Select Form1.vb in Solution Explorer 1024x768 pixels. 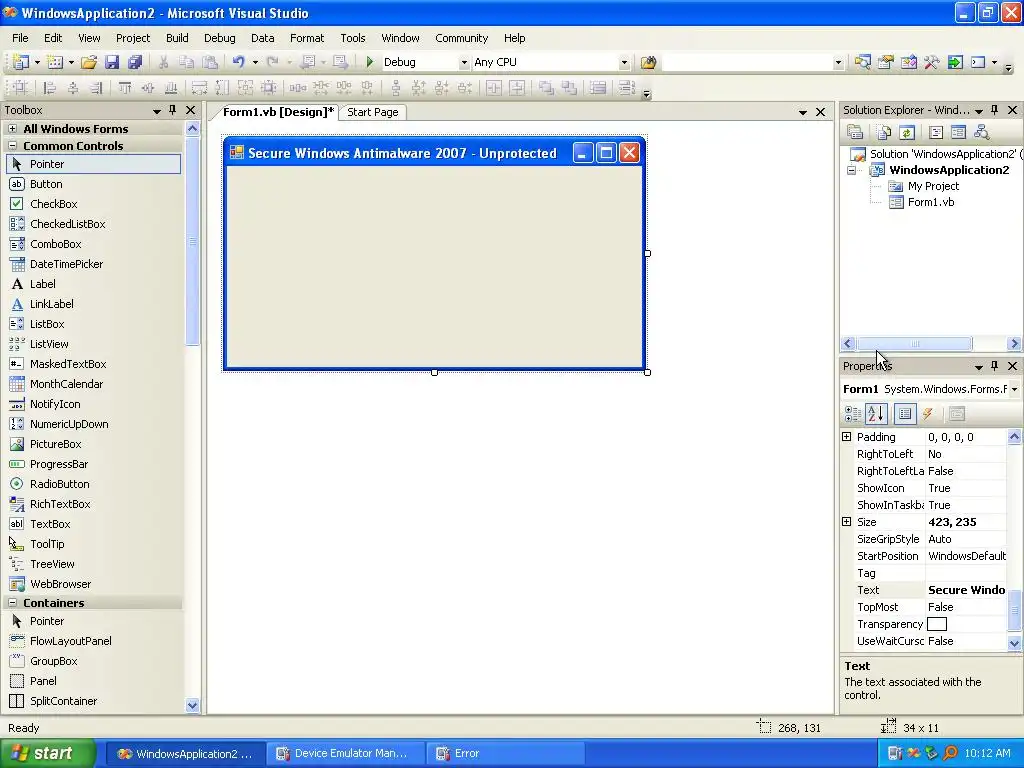(x=931, y=202)
